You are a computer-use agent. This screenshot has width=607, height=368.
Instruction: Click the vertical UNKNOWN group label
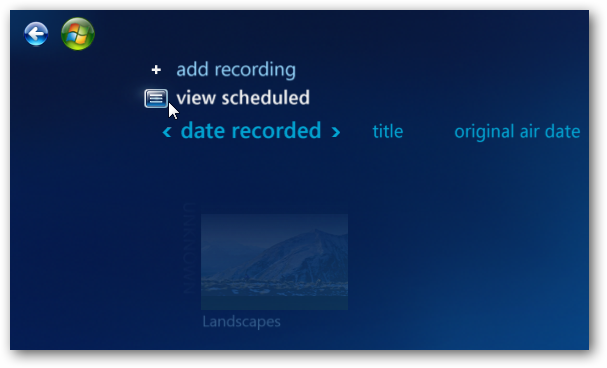[188, 248]
